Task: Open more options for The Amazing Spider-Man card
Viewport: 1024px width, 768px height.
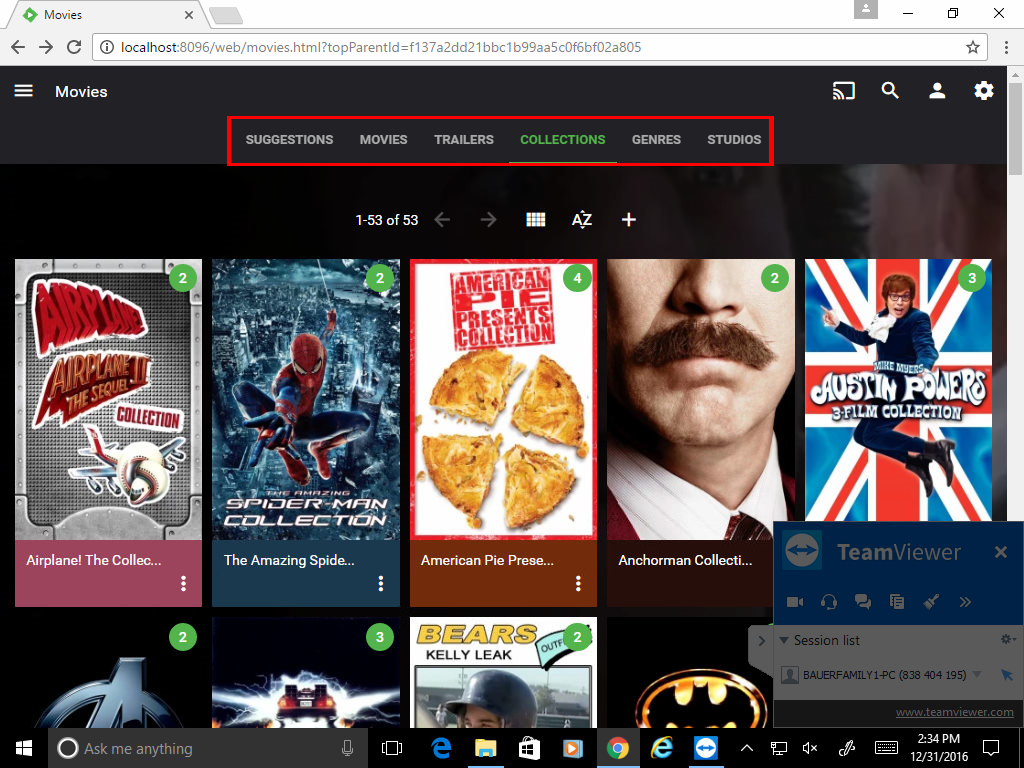Action: coord(381,583)
